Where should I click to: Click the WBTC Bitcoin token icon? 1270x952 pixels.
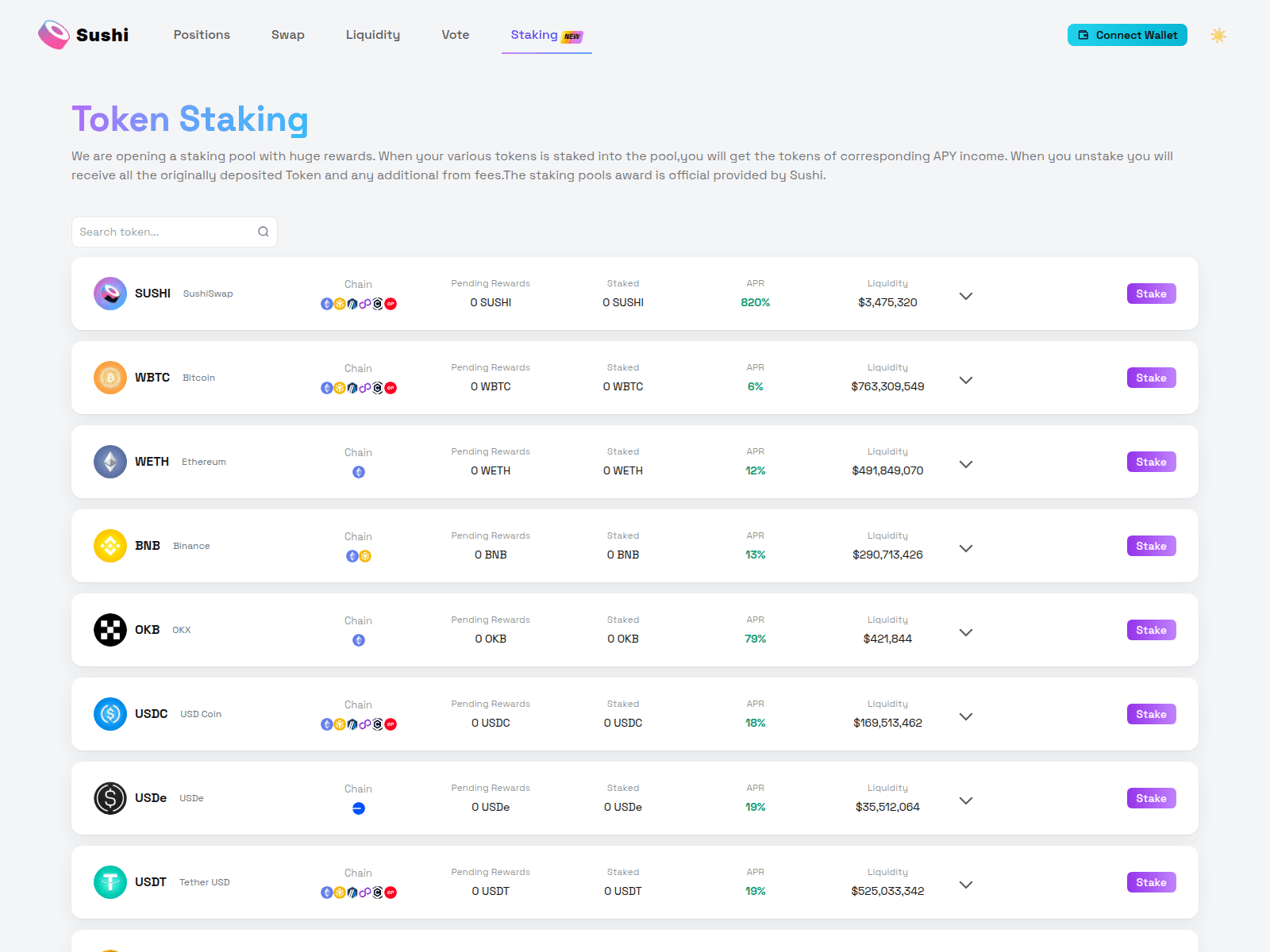pyautogui.click(x=110, y=378)
